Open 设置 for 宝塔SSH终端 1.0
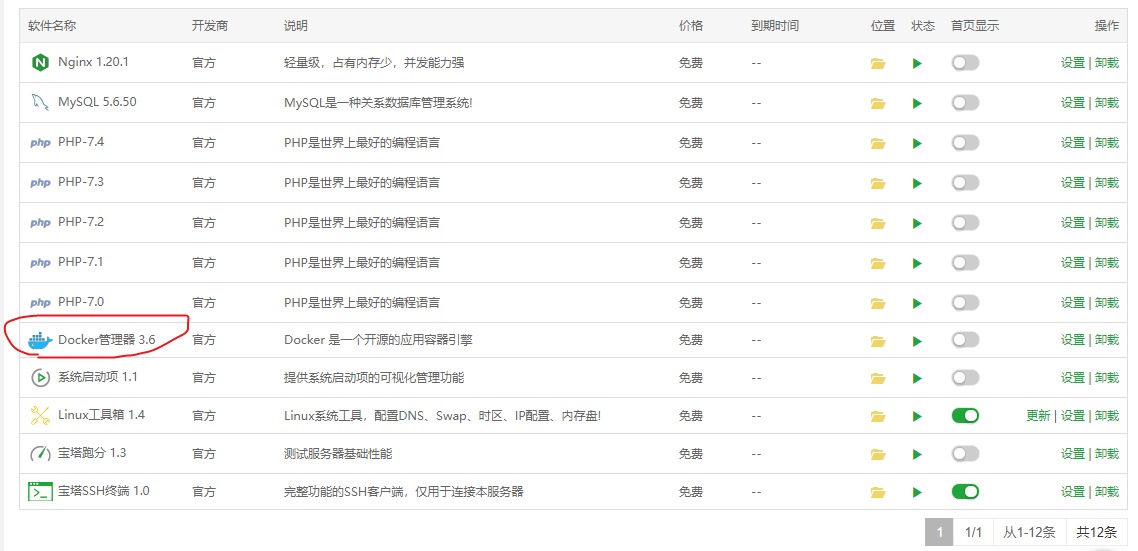The width and height of the screenshot is (1138, 551). point(1073,492)
